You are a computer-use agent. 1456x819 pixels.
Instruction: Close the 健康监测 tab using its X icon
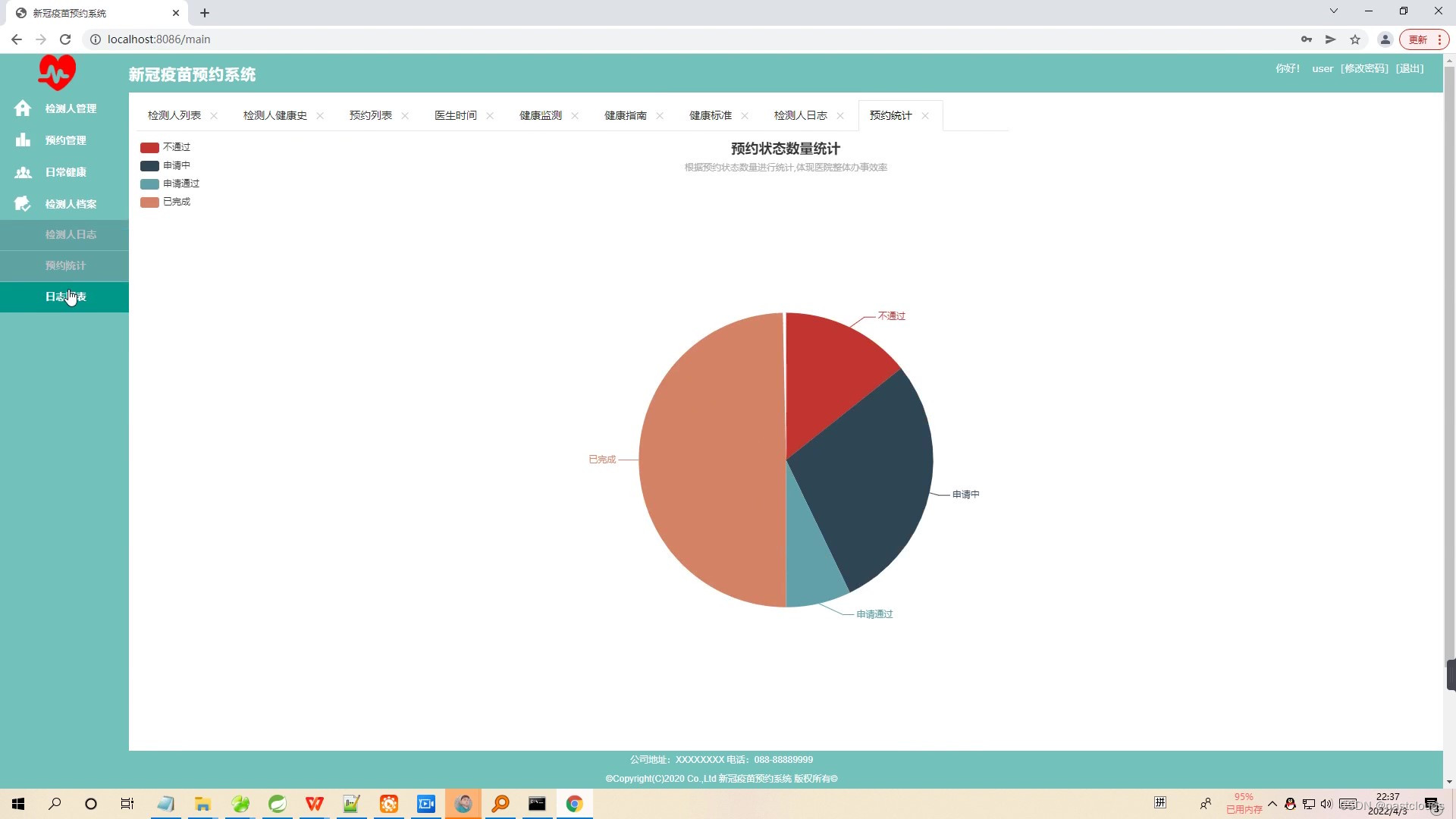point(575,116)
